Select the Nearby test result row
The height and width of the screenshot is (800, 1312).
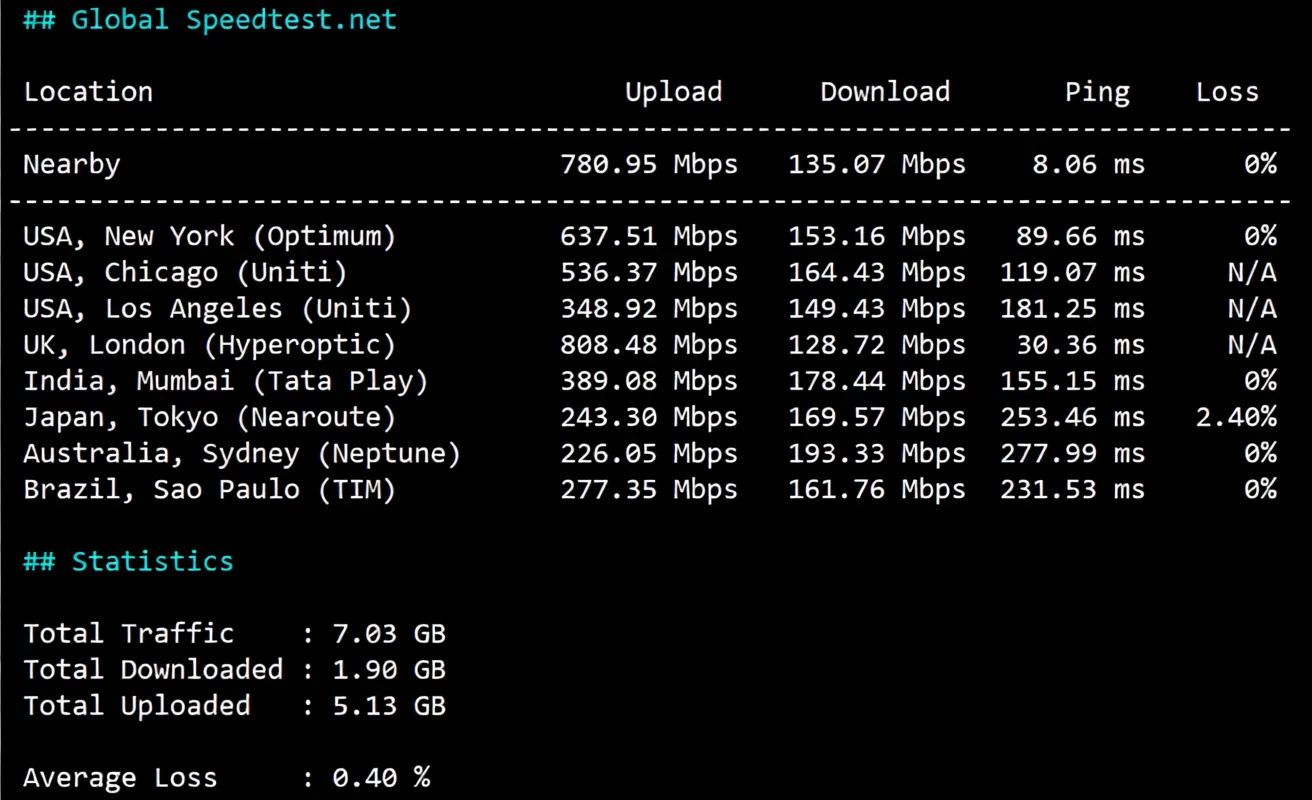(x=71, y=163)
